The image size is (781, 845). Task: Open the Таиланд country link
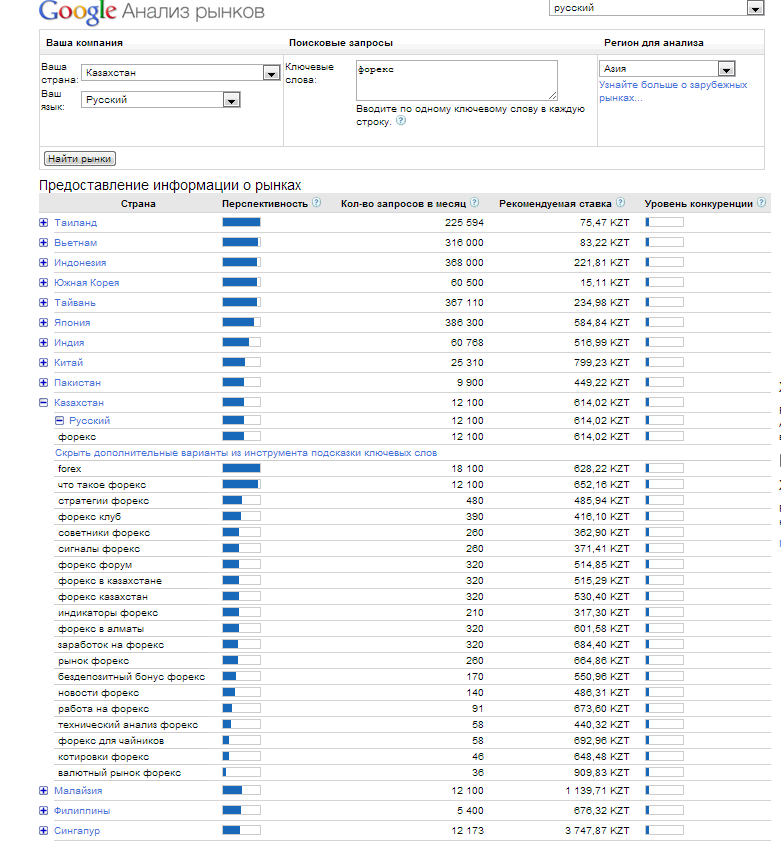tap(75, 223)
